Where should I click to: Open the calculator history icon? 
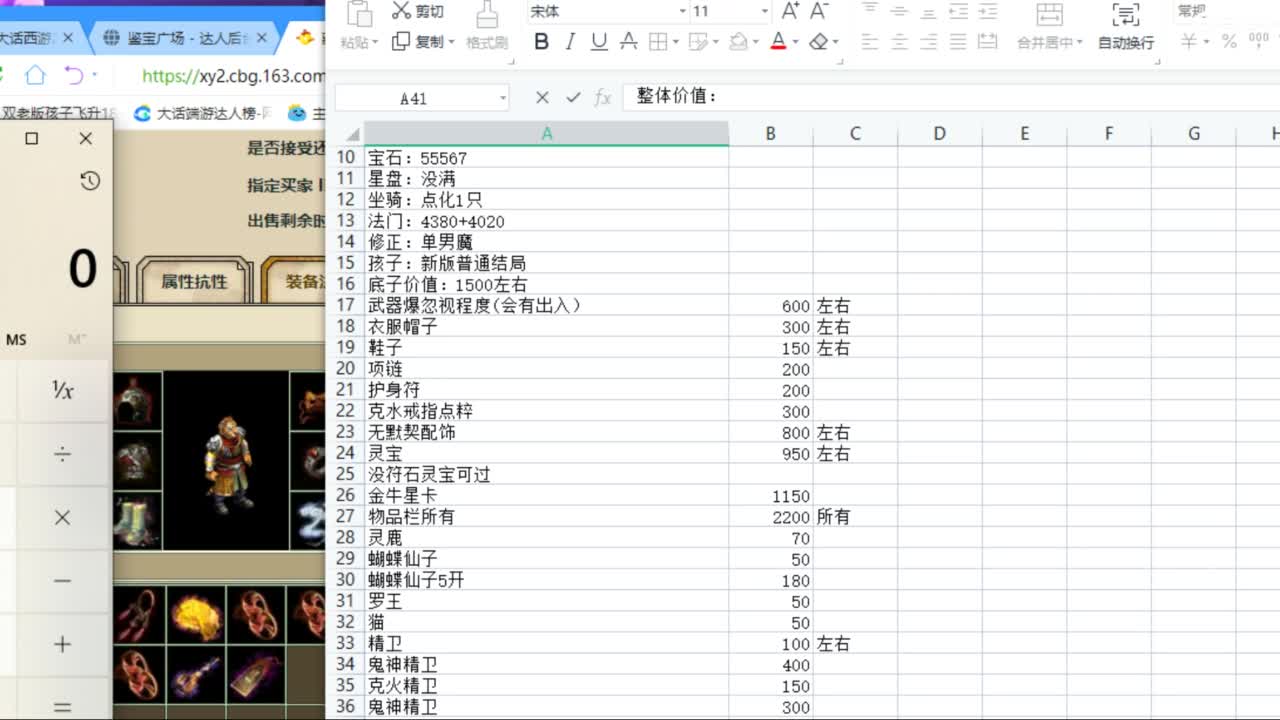90,181
